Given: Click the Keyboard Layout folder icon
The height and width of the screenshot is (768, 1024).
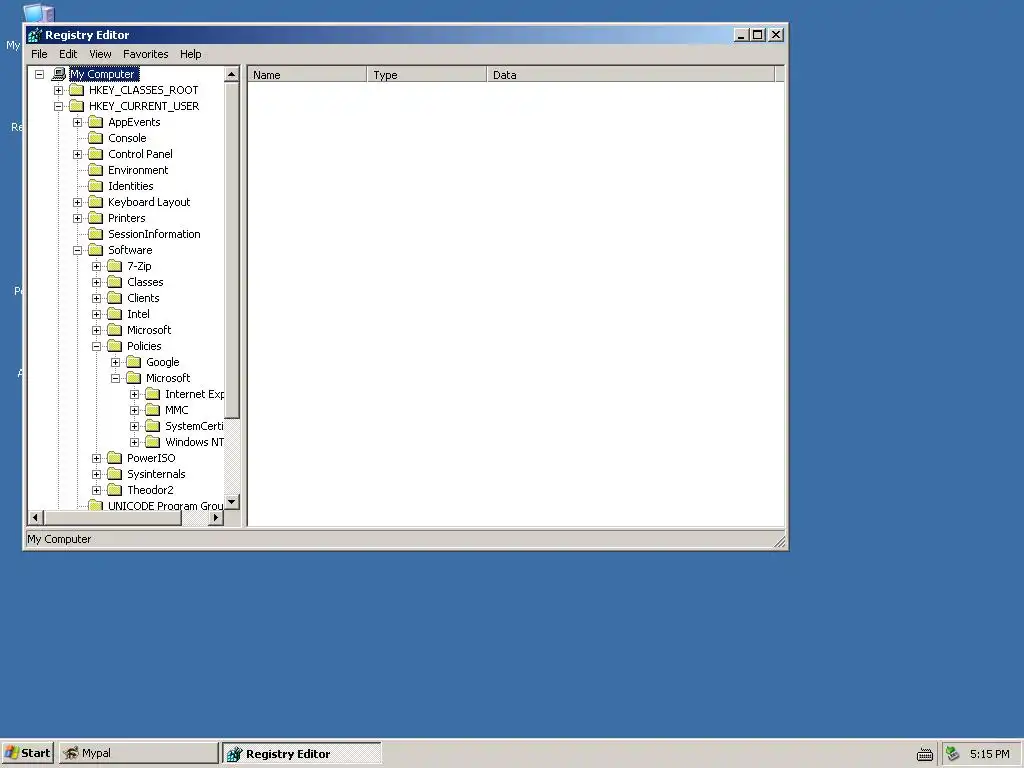Looking at the screenshot, I should pyautogui.click(x=96, y=202).
